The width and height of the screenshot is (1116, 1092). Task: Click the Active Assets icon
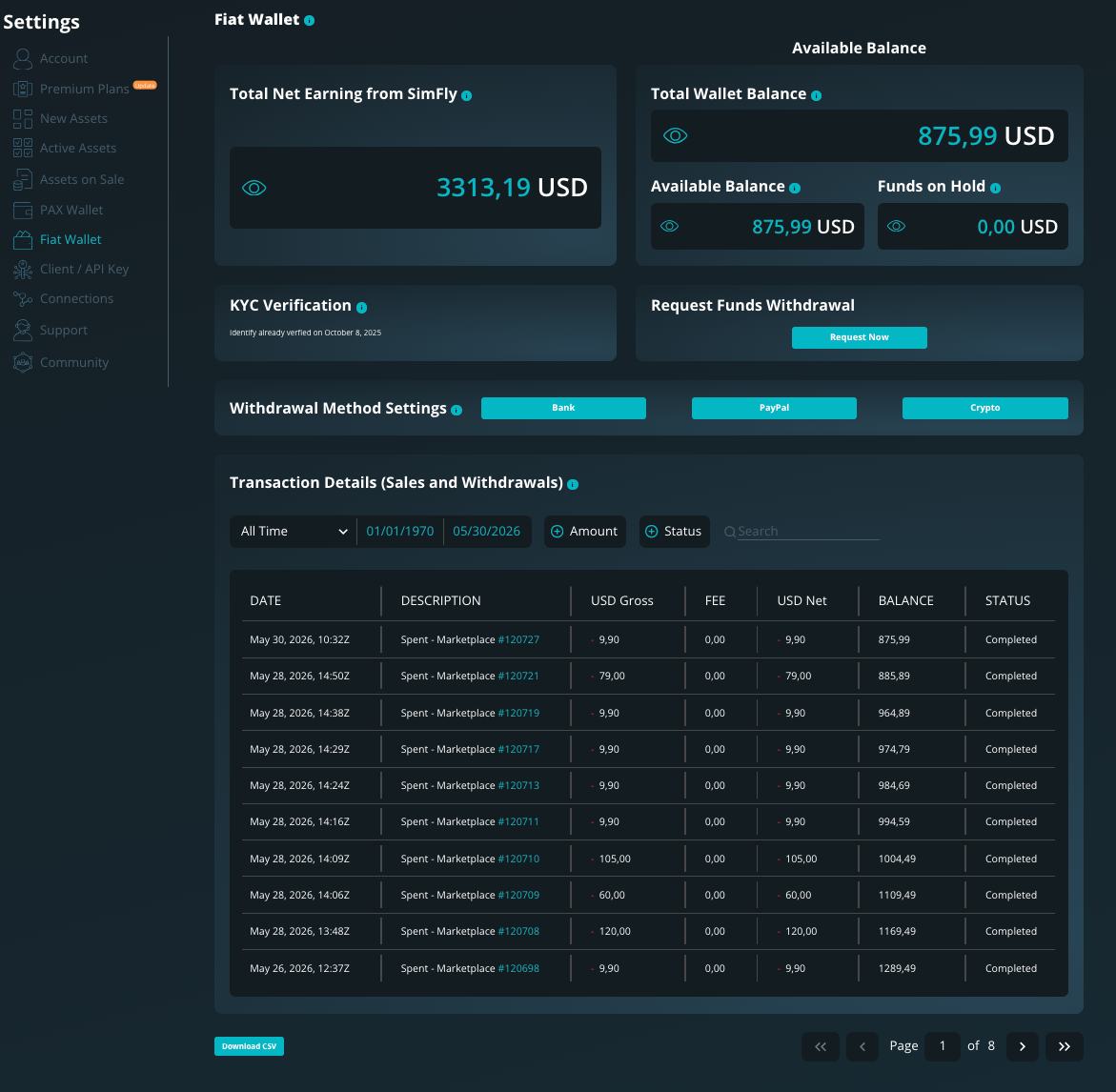coord(23,148)
